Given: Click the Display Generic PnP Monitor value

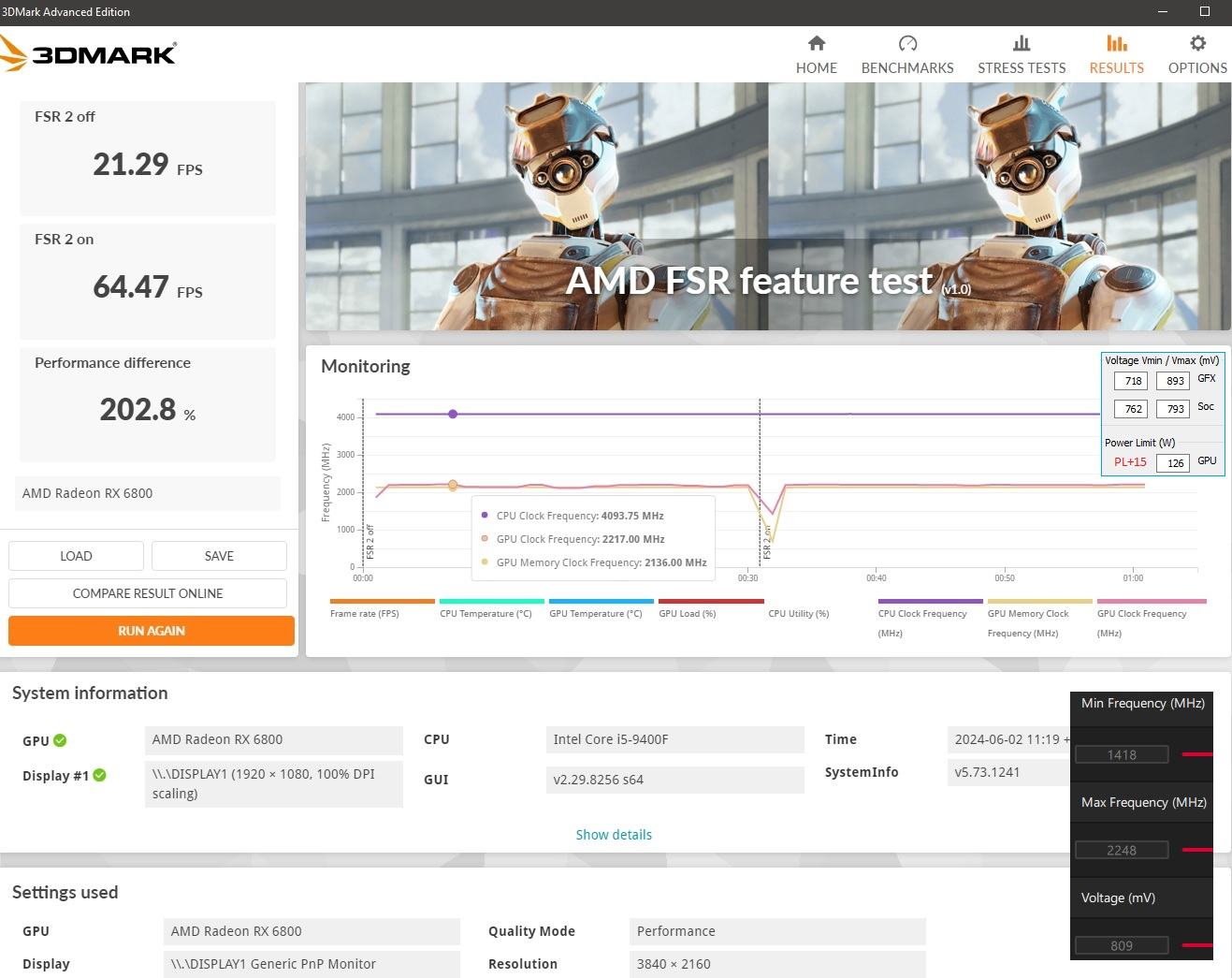Looking at the screenshot, I should pos(312,964).
